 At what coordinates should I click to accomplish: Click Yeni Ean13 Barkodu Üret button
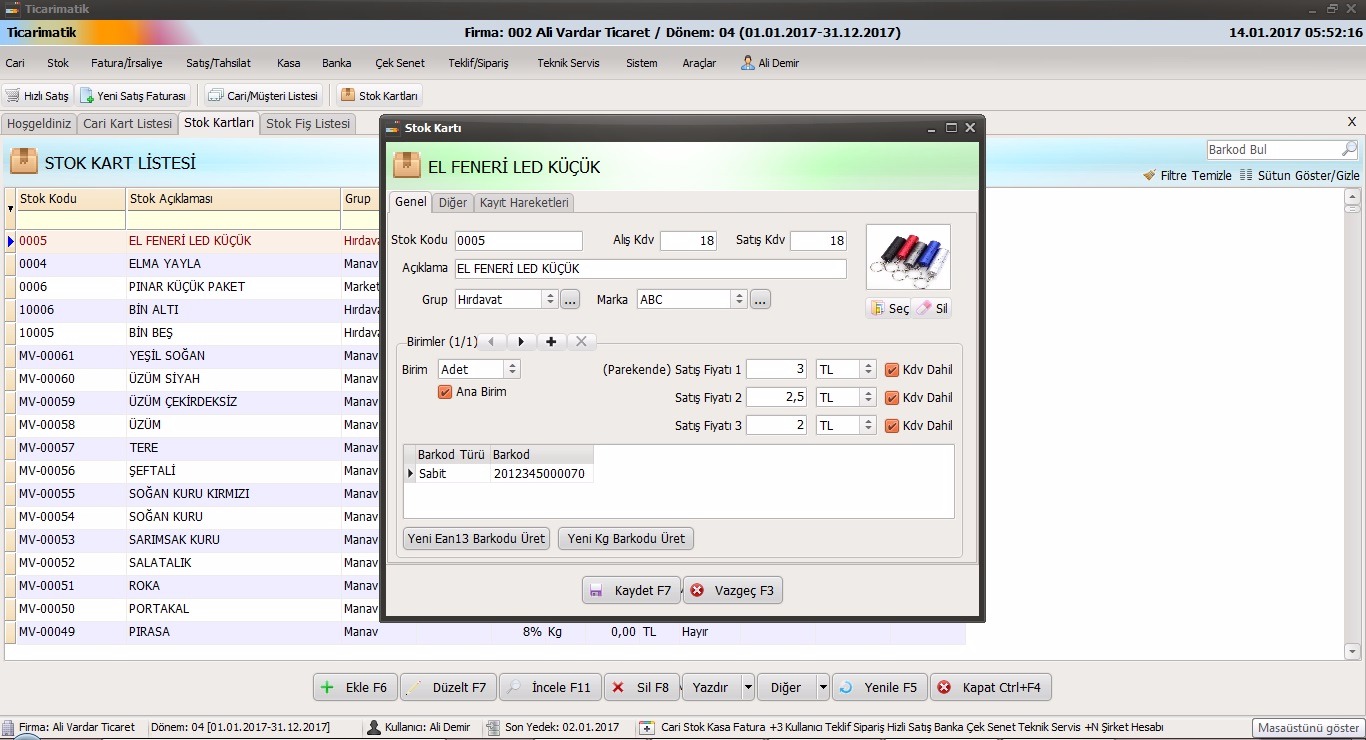pyautogui.click(x=477, y=539)
